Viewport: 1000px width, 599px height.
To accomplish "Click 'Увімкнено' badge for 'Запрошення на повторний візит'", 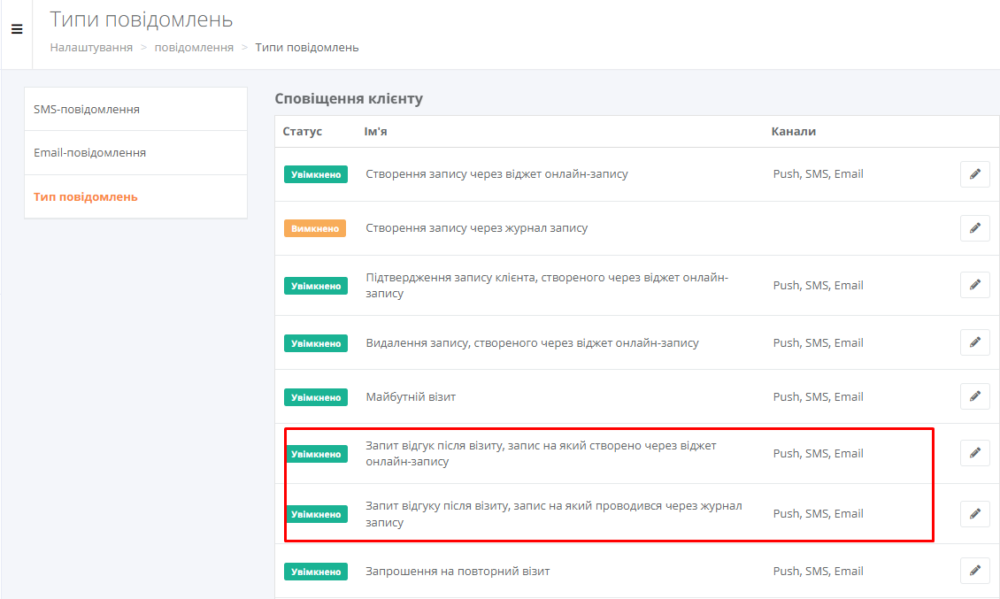I will (315, 571).
